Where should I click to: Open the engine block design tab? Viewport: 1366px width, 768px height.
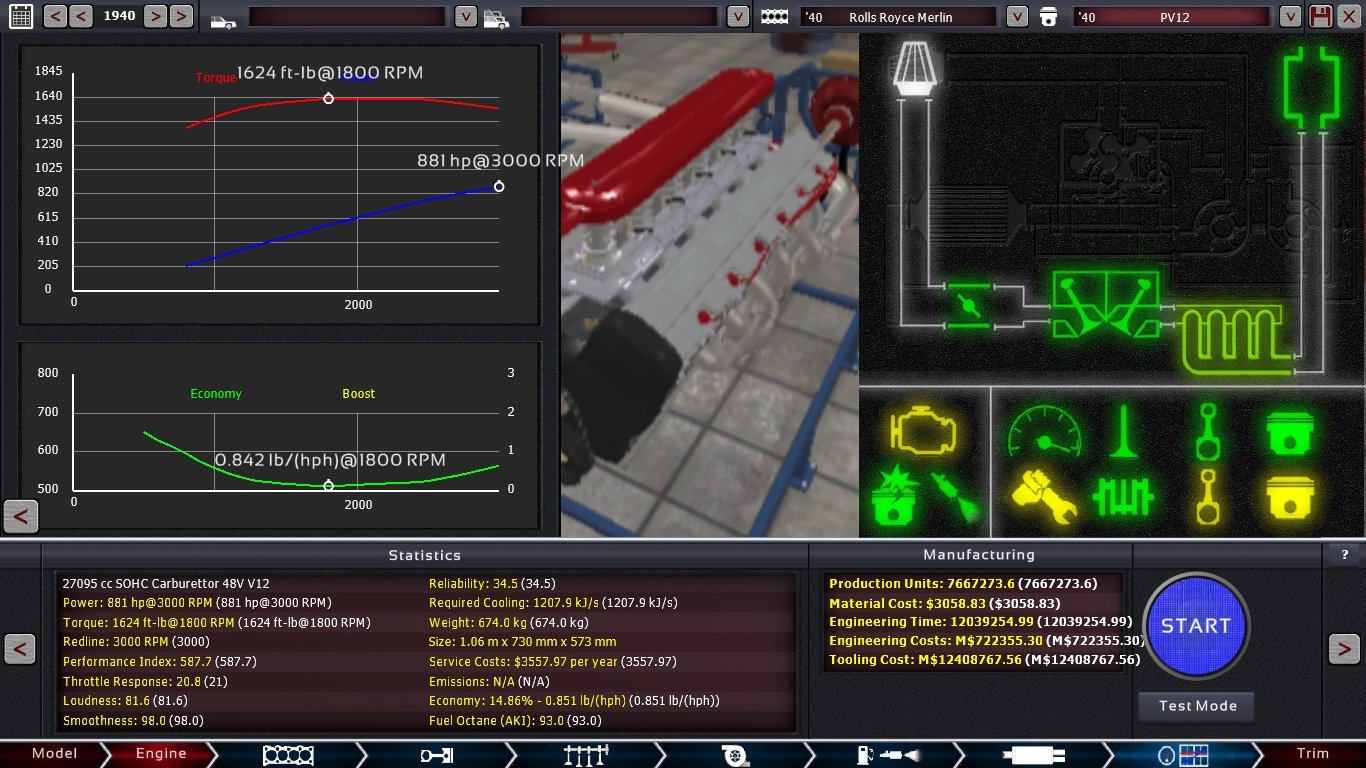pos(289,753)
